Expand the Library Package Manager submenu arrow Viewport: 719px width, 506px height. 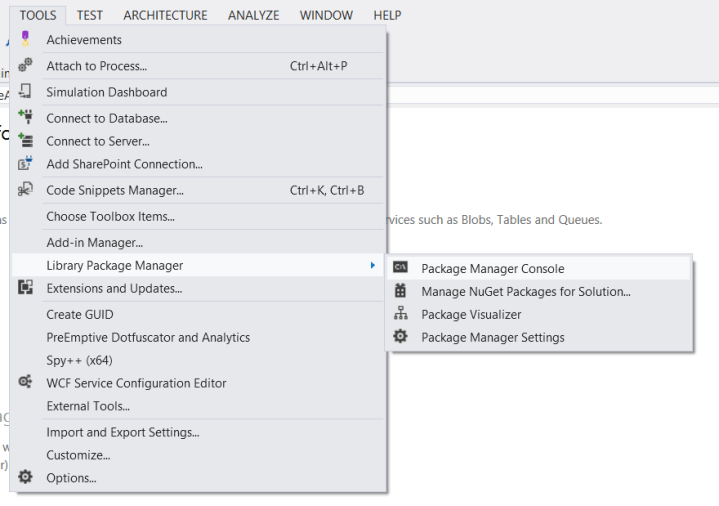pyautogui.click(x=373, y=265)
